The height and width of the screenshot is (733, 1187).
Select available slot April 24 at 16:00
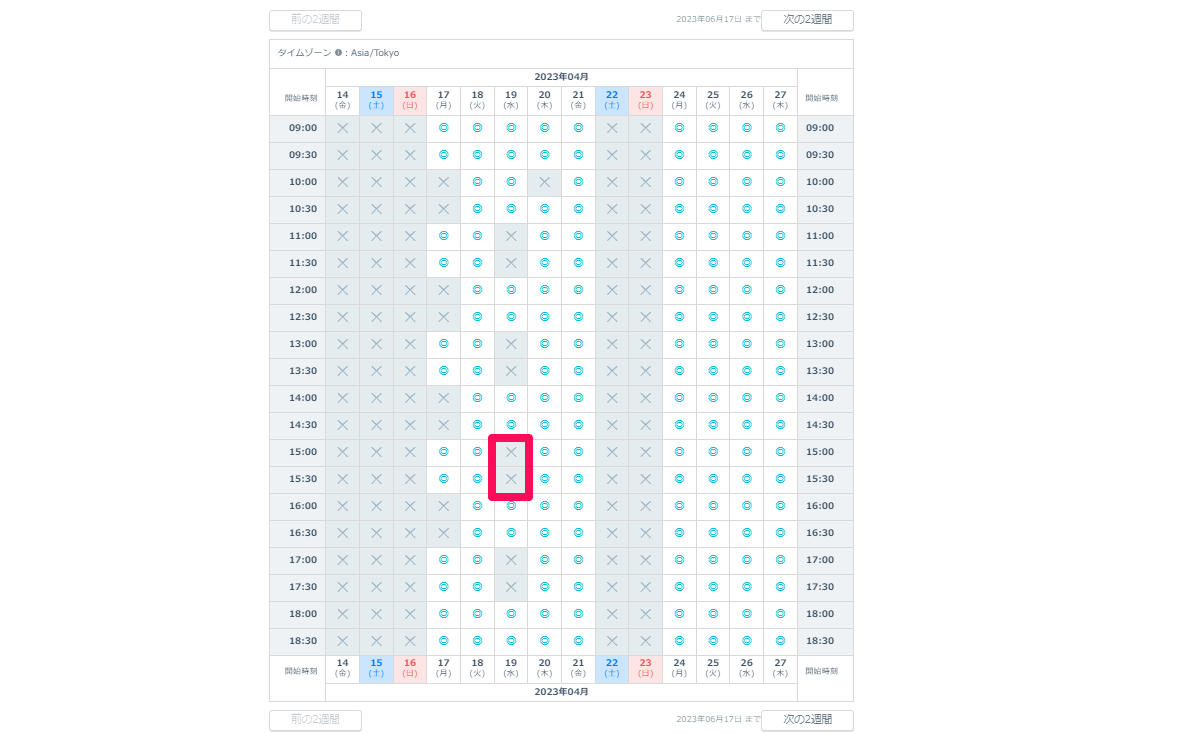(679, 506)
